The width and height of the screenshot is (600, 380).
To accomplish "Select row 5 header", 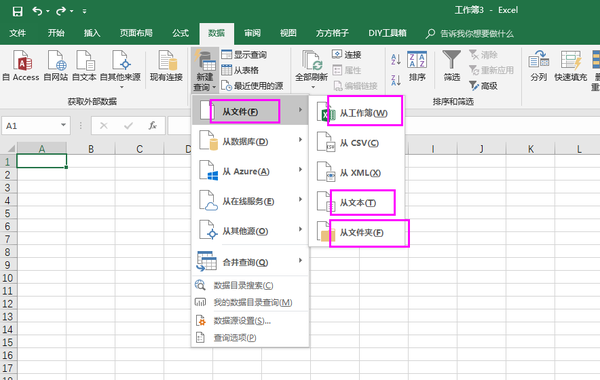I will point(8,213).
